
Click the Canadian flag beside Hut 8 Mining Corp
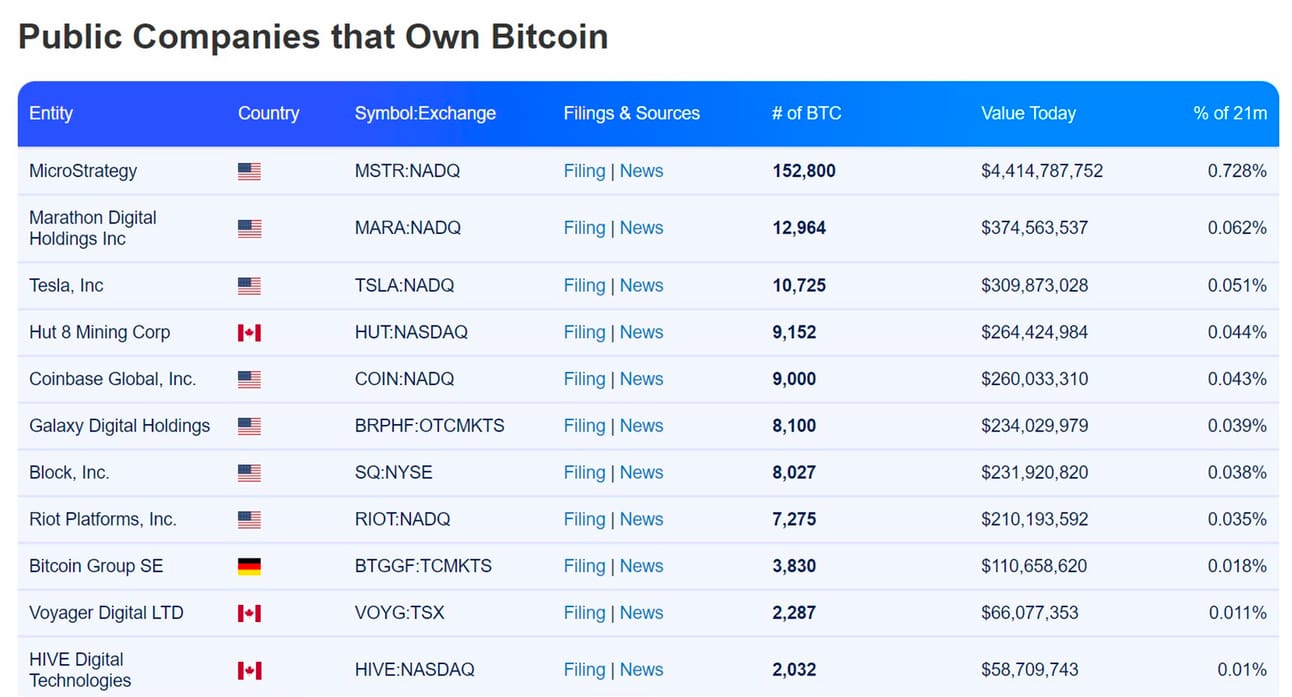coord(249,332)
